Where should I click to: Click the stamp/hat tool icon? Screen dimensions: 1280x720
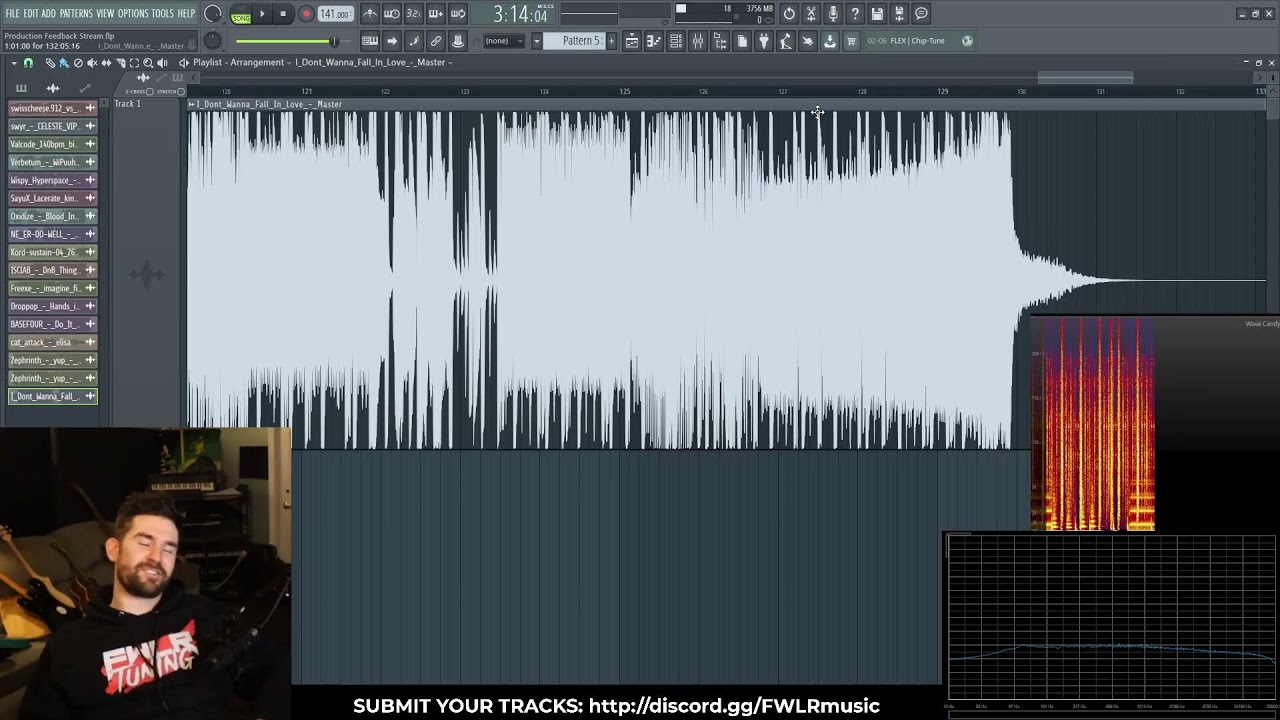[458, 41]
